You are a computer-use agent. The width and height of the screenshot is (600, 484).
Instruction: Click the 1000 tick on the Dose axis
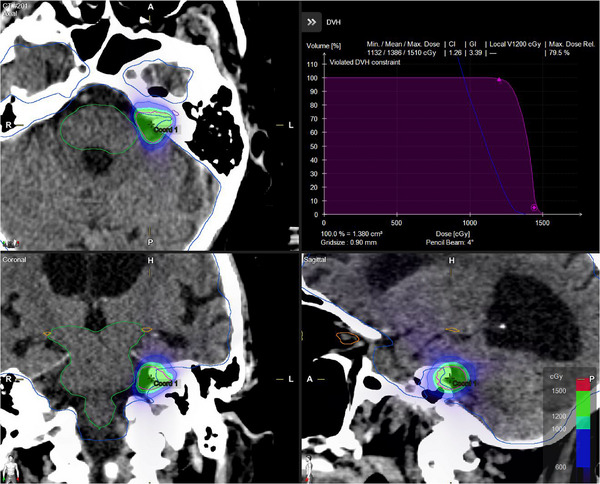(x=470, y=223)
